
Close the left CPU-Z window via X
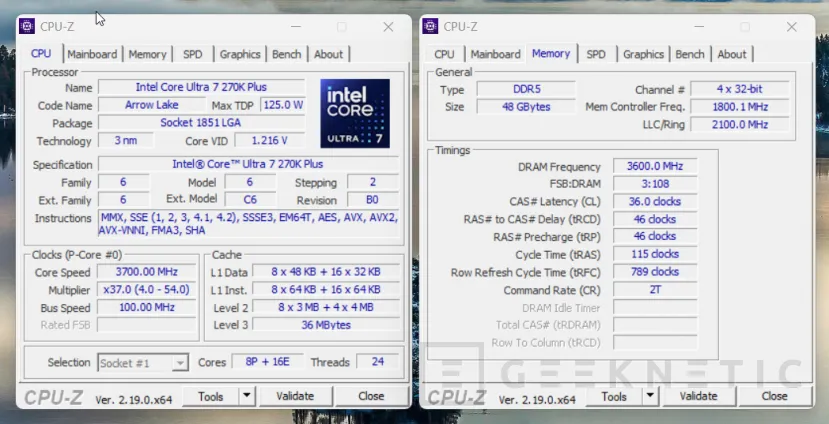click(x=388, y=26)
